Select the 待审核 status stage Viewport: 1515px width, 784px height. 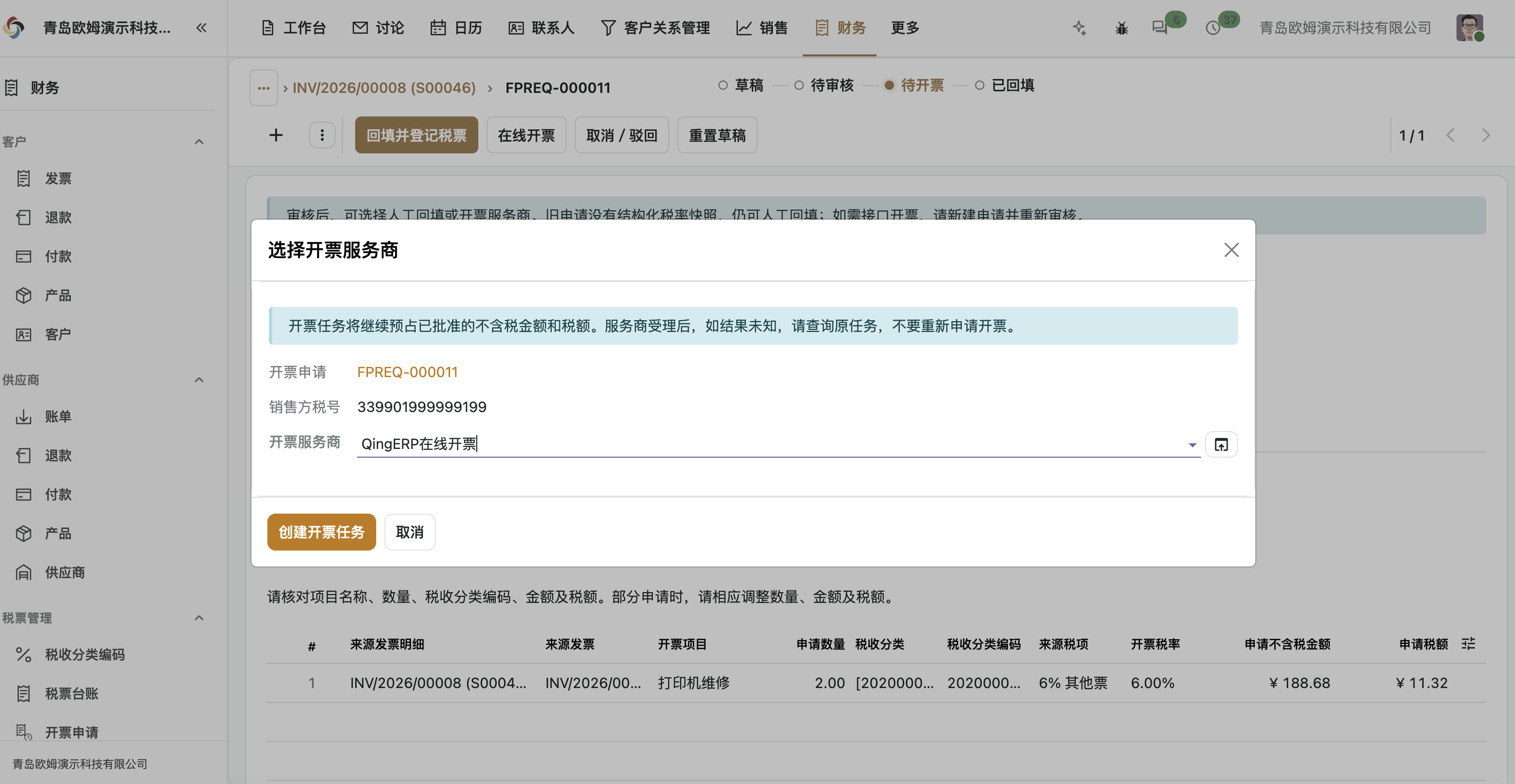(824, 85)
